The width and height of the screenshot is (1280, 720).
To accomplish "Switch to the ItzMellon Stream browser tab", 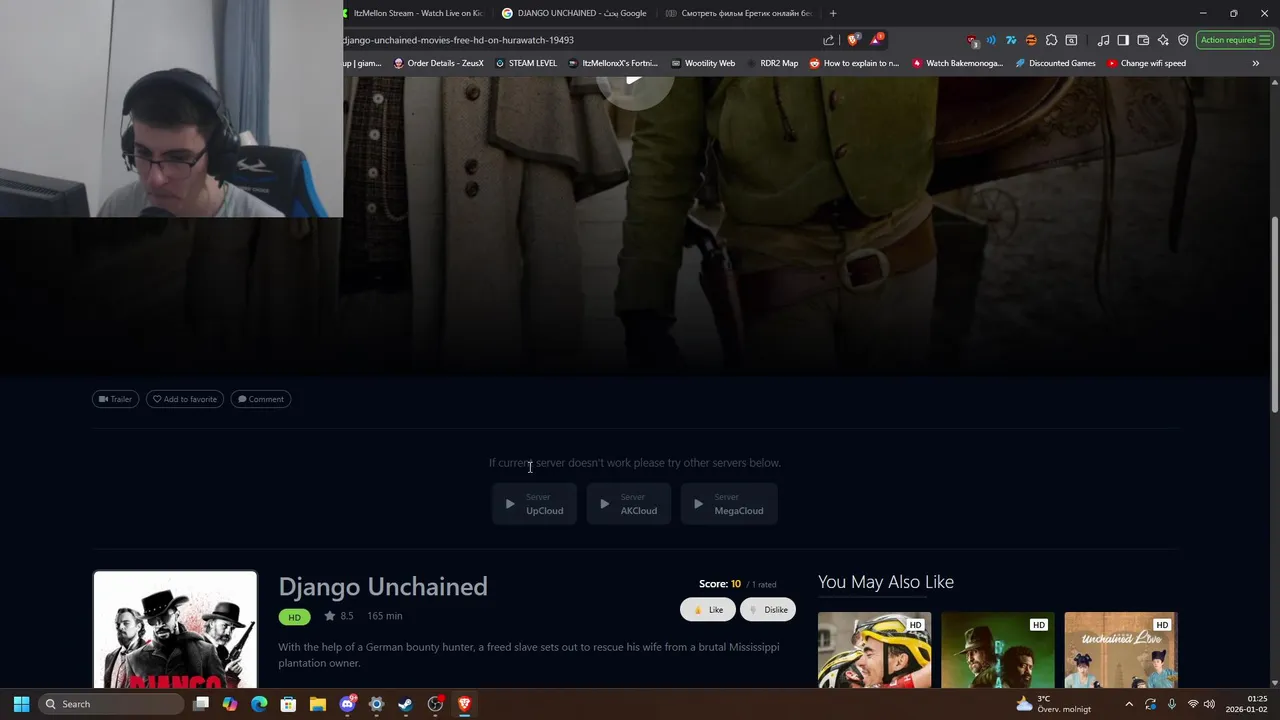I will coord(414,13).
